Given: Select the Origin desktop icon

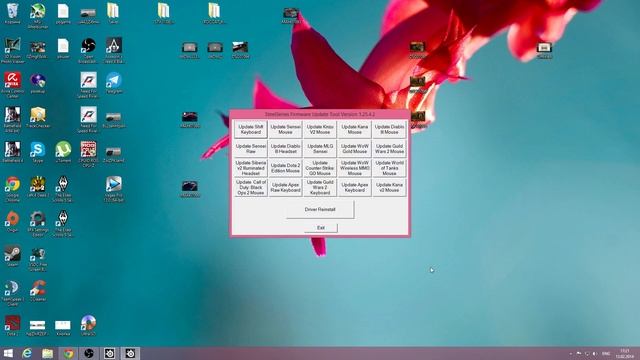Looking at the screenshot, I should coord(12,222).
